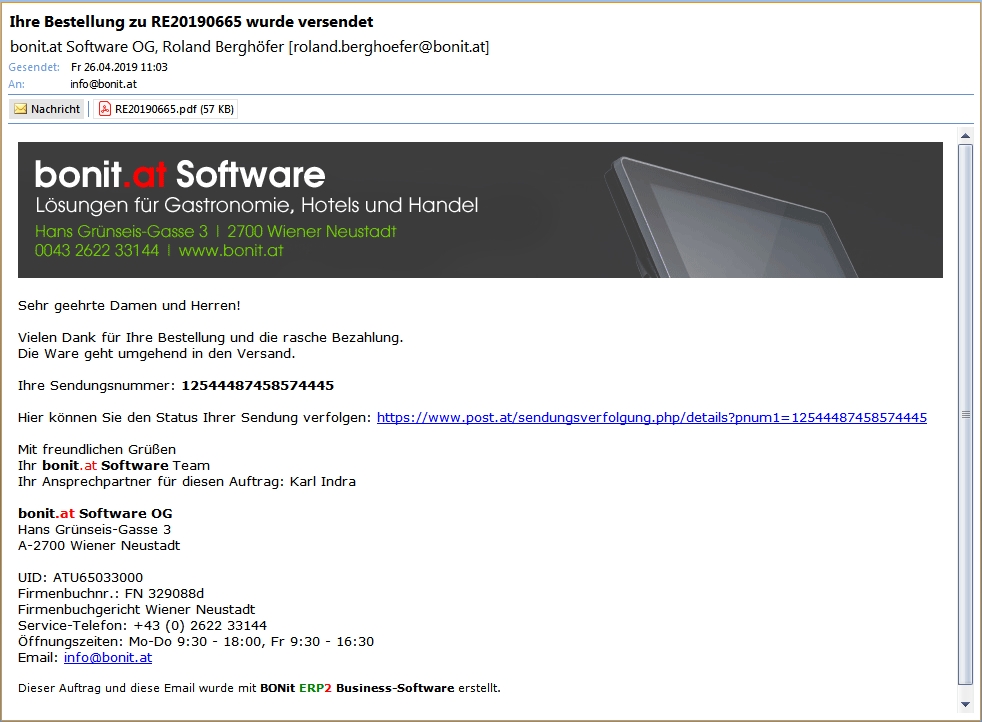The height and width of the screenshot is (722, 982).
Task: Click 'A-2700 Wiener Neustadt' in the signature
Action: pyautogui.click(x=99, y=545)
